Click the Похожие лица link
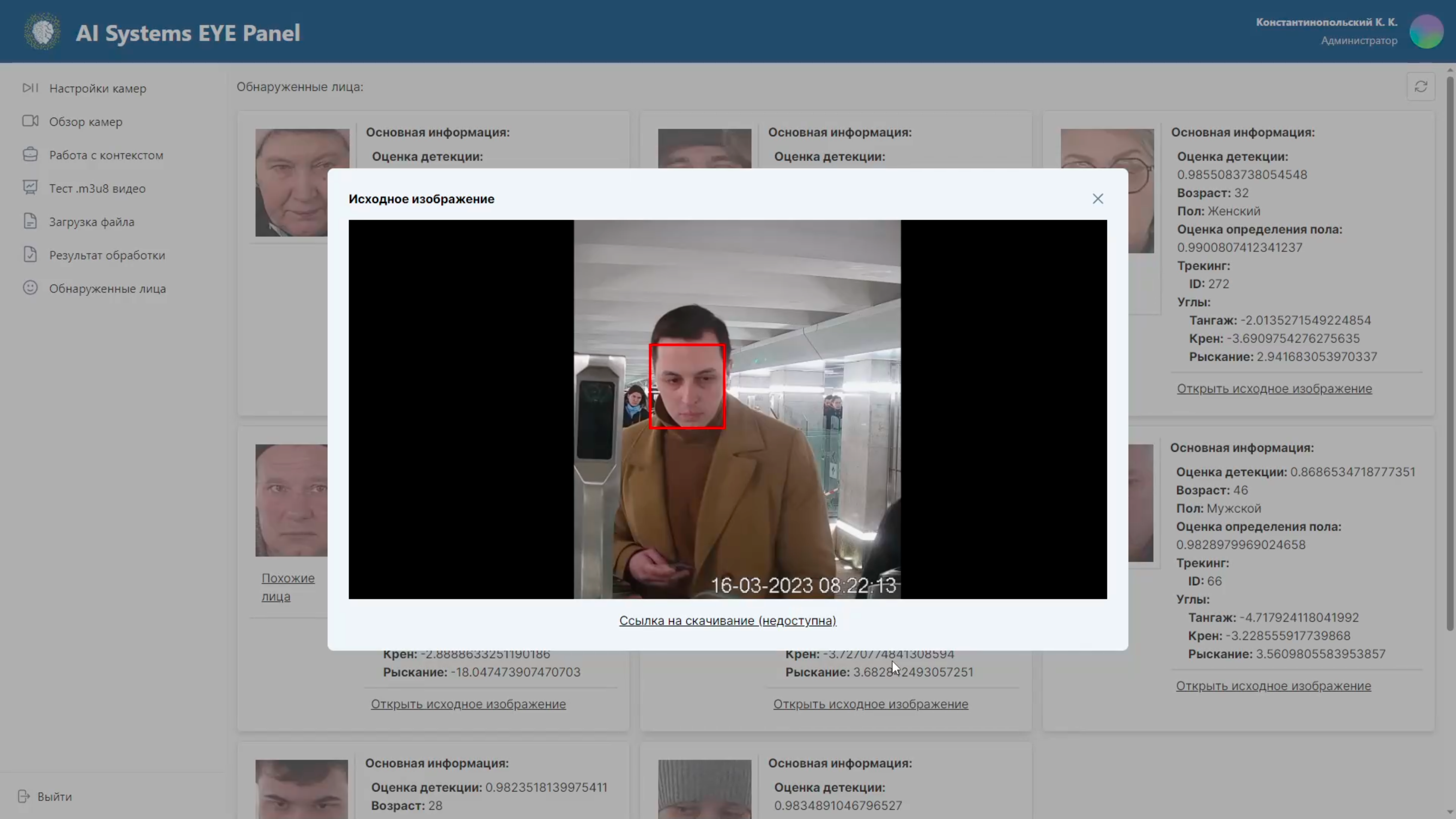 point(288,587)
